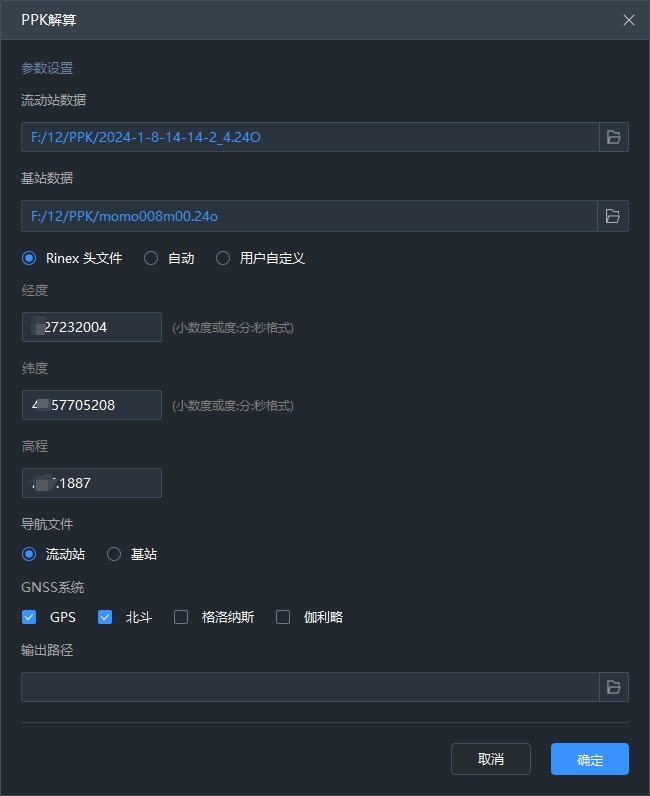Toggle the 北斗 checkbox

tap(105, 617)
